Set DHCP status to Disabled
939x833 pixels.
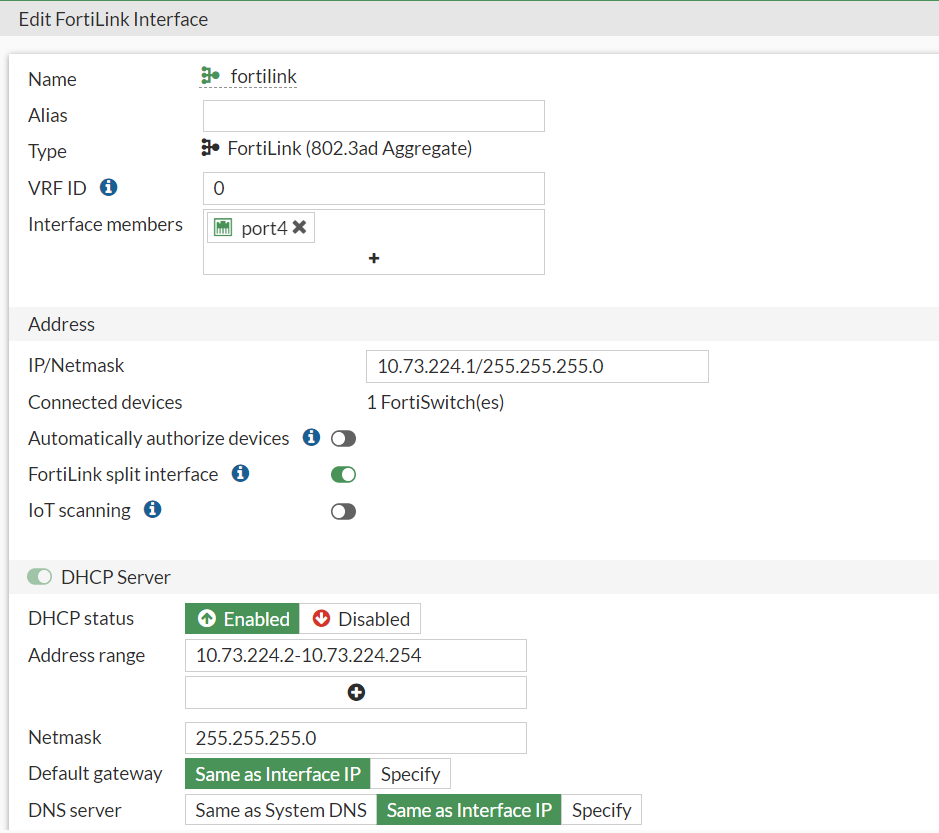tap(361, 619)
